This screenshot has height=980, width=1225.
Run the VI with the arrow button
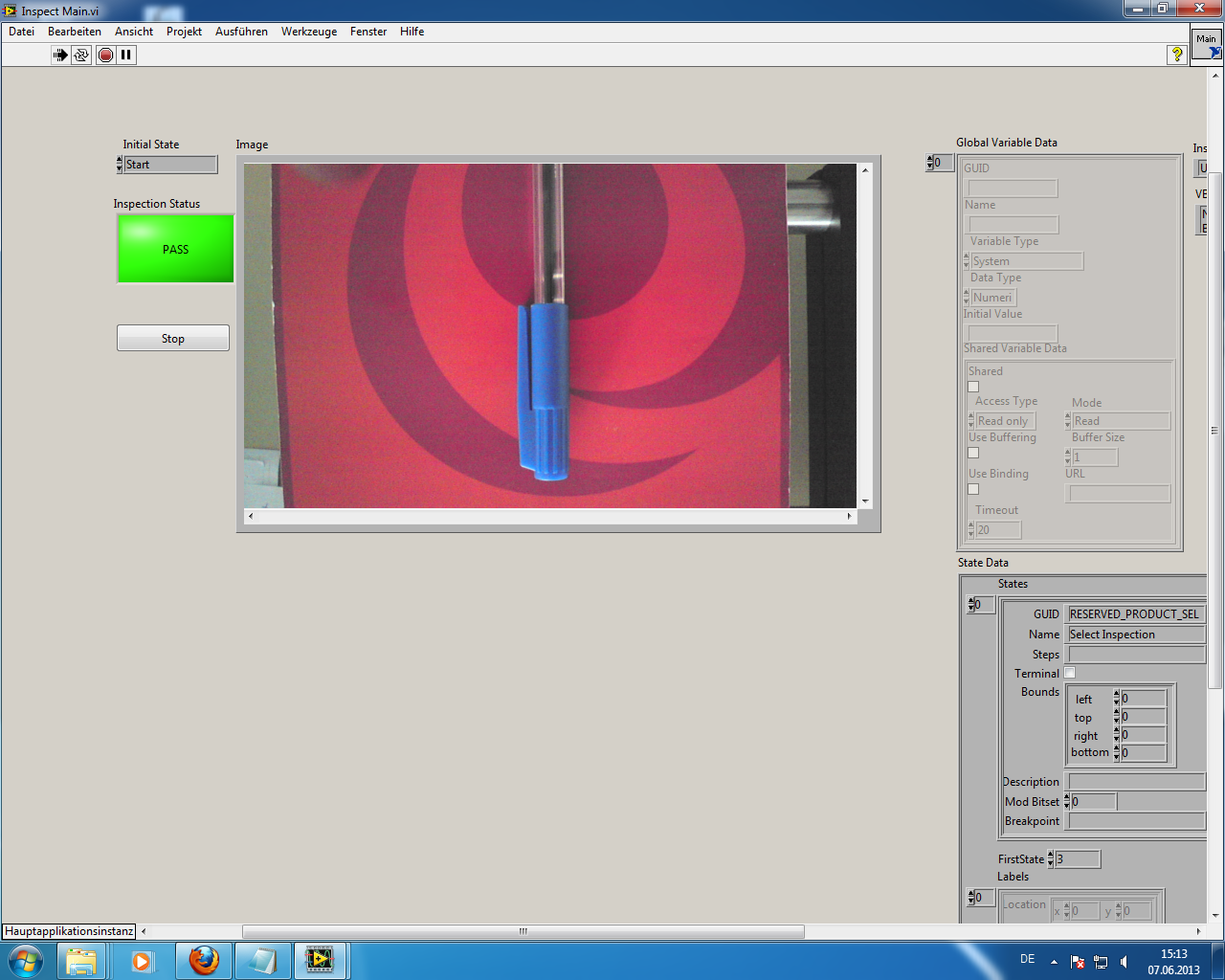(x=60, y=55)
